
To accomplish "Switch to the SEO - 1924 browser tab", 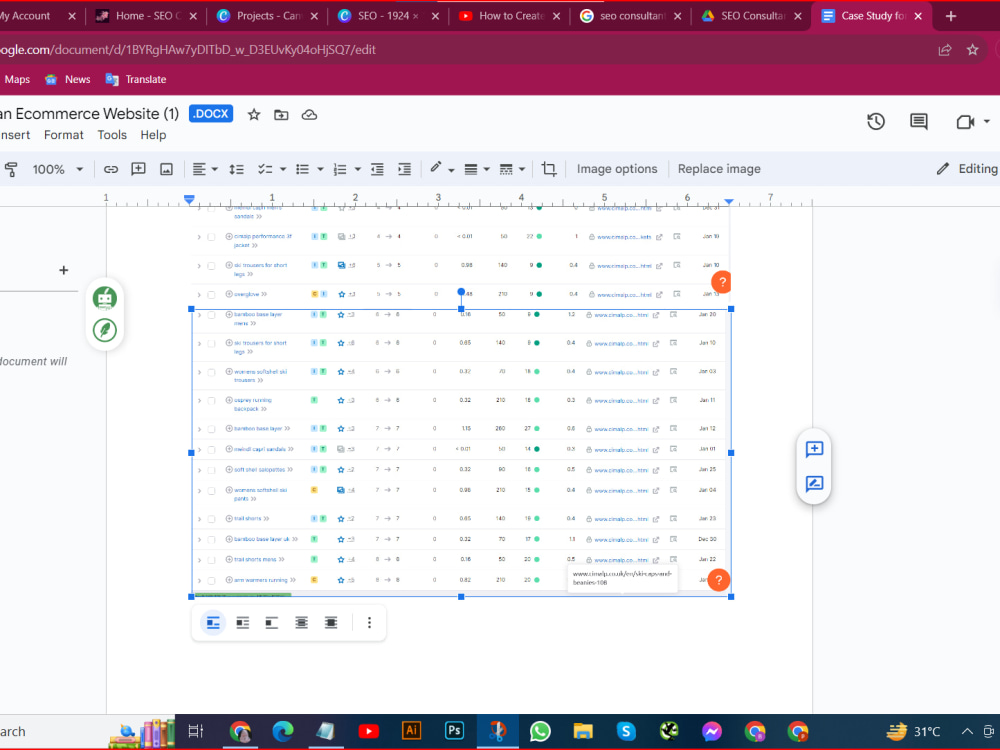I will (x=388, y=16).
